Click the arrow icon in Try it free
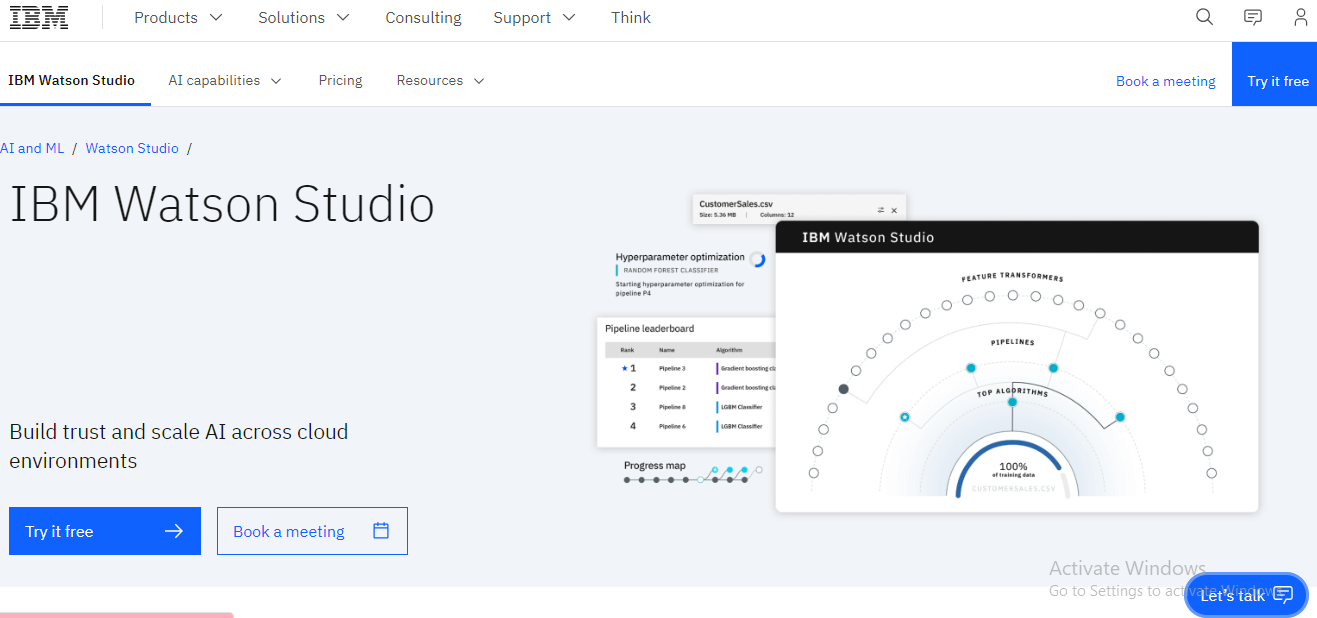Viewport: 1317px width, 618px height. point(174,531)
